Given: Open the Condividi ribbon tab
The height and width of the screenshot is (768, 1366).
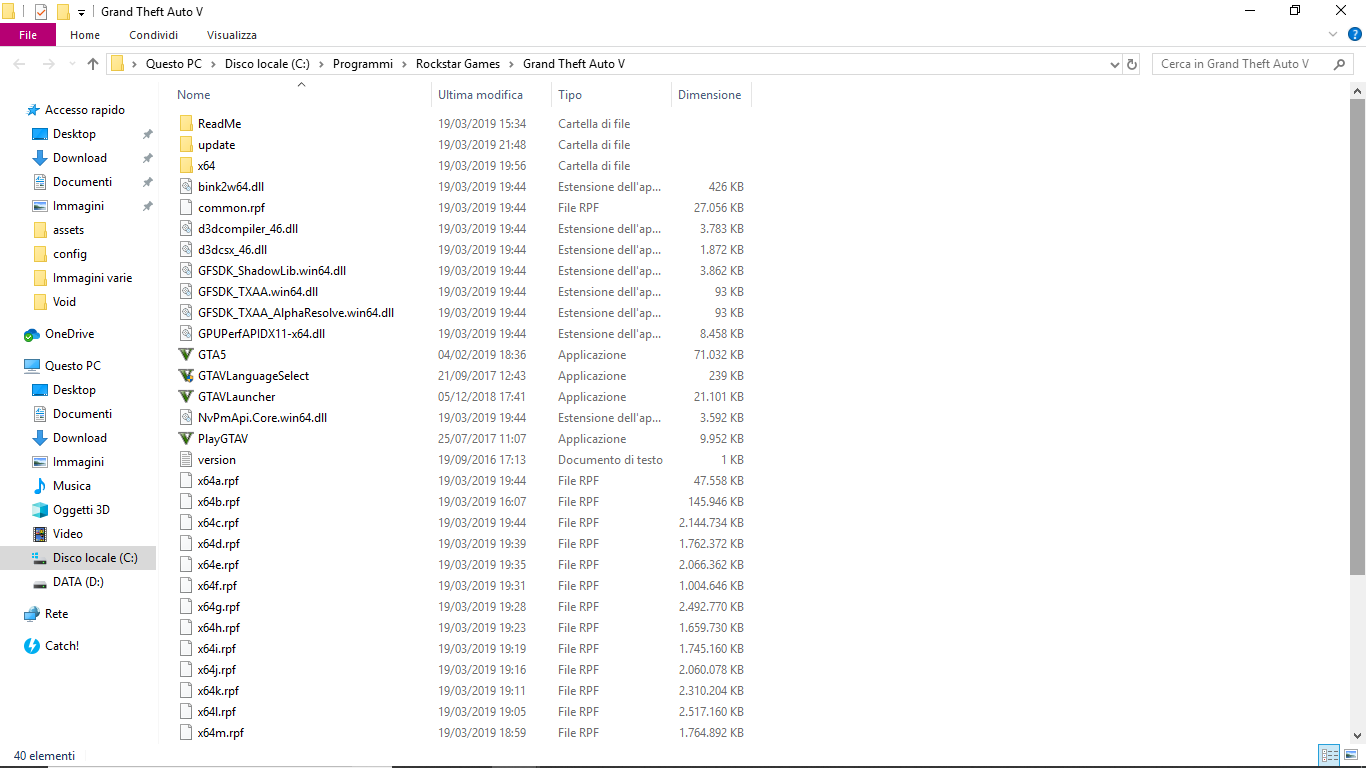Looking at the screenshot, I should [153, 35].
